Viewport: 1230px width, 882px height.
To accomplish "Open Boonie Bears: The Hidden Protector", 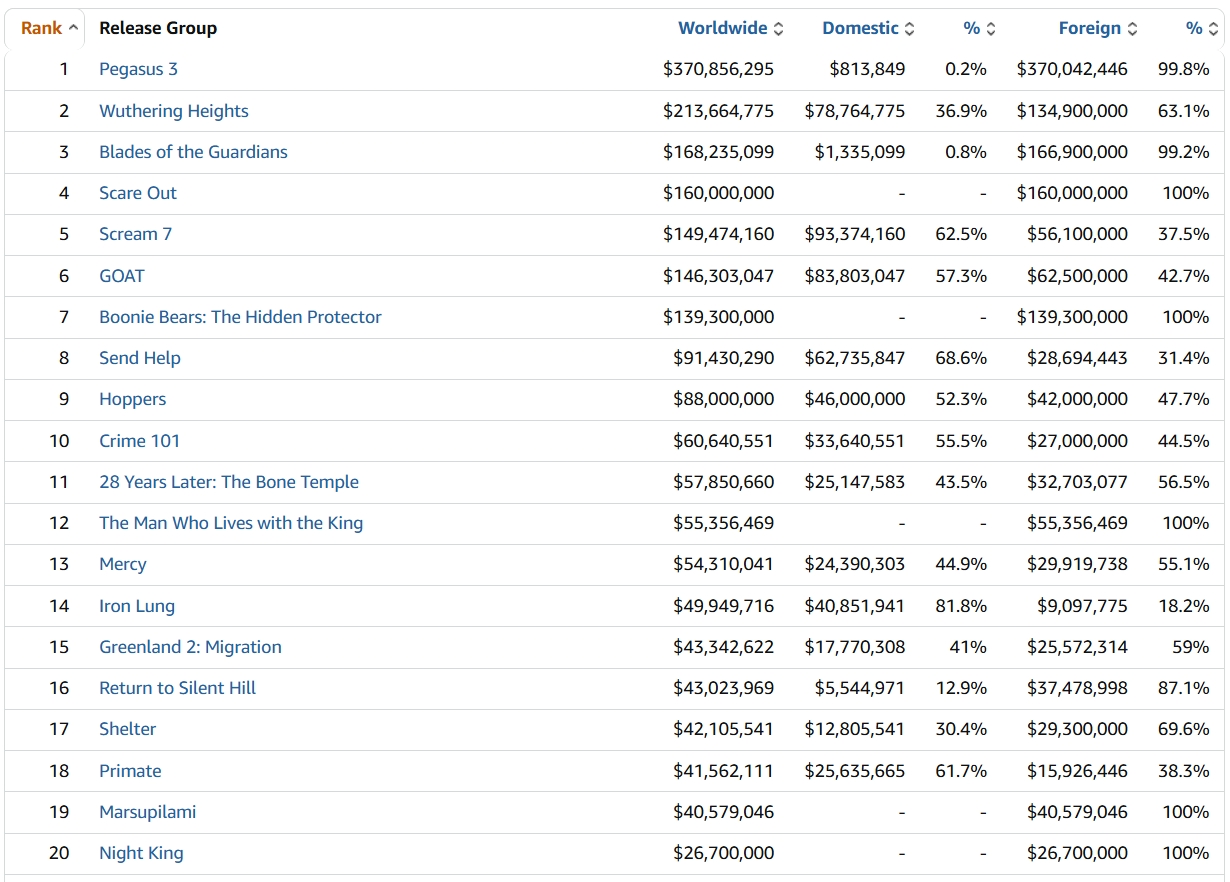I will tap(240, 317).
